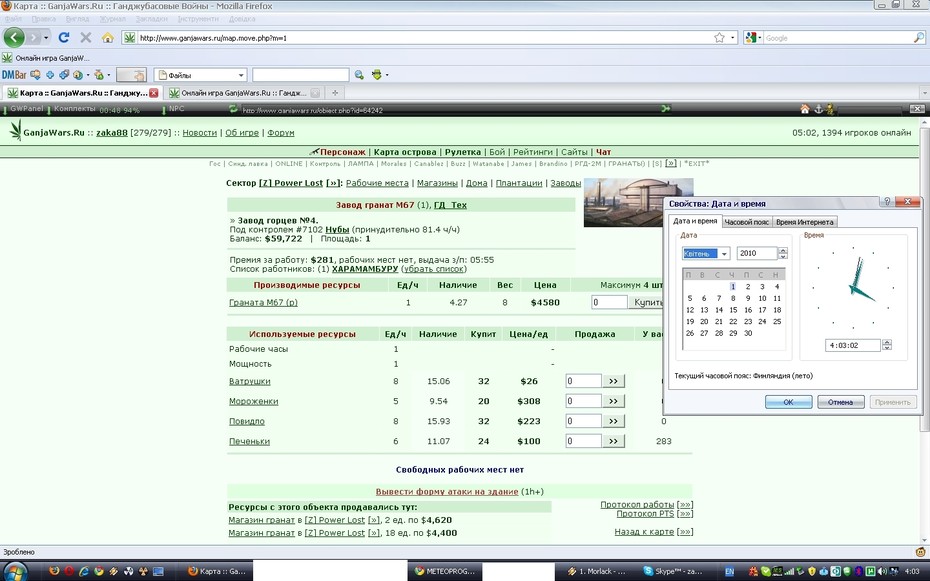
Task: Stop page loading with the X icon
Action: click(85, 37)
